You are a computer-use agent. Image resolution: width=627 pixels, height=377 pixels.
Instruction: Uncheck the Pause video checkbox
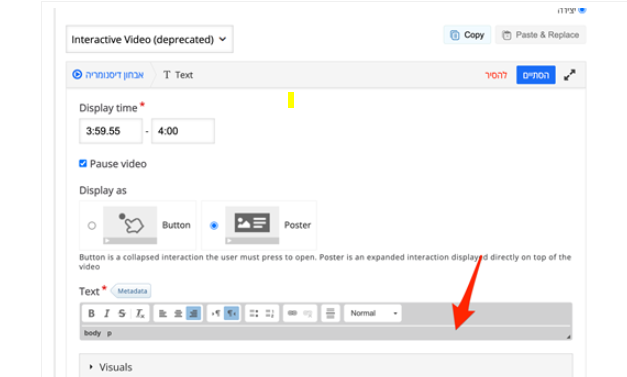click(x=83, y=164)
